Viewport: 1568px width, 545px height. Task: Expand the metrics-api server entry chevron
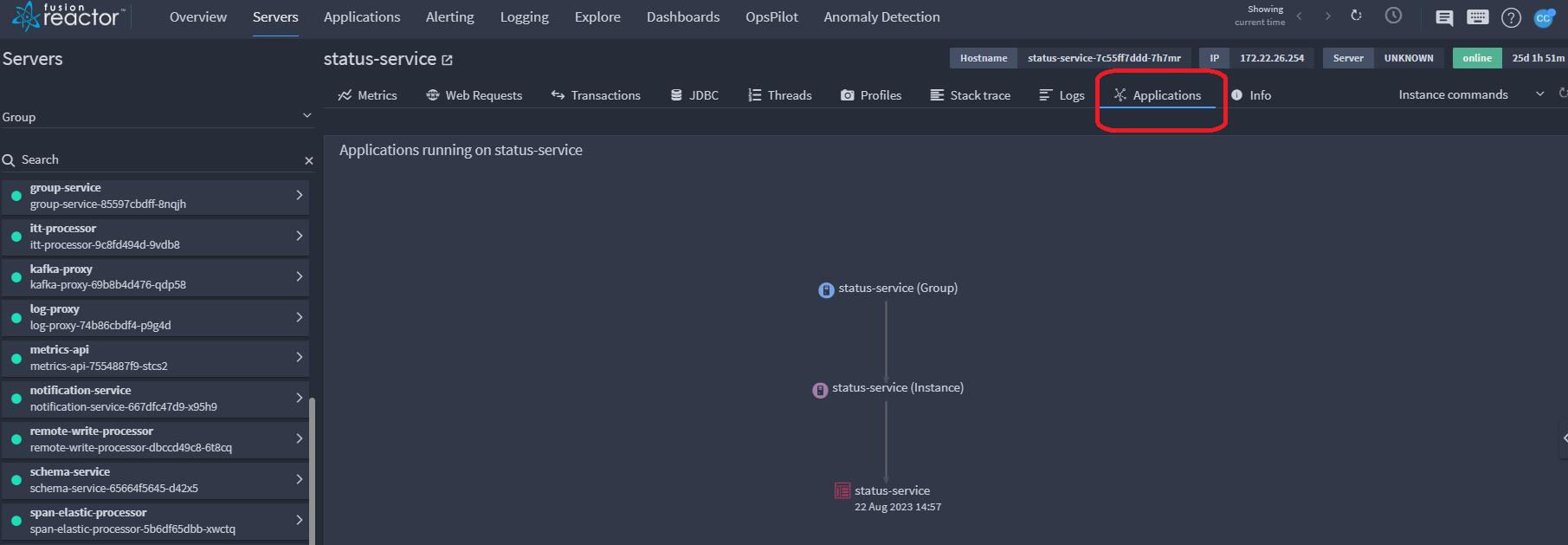coord(300,357)
